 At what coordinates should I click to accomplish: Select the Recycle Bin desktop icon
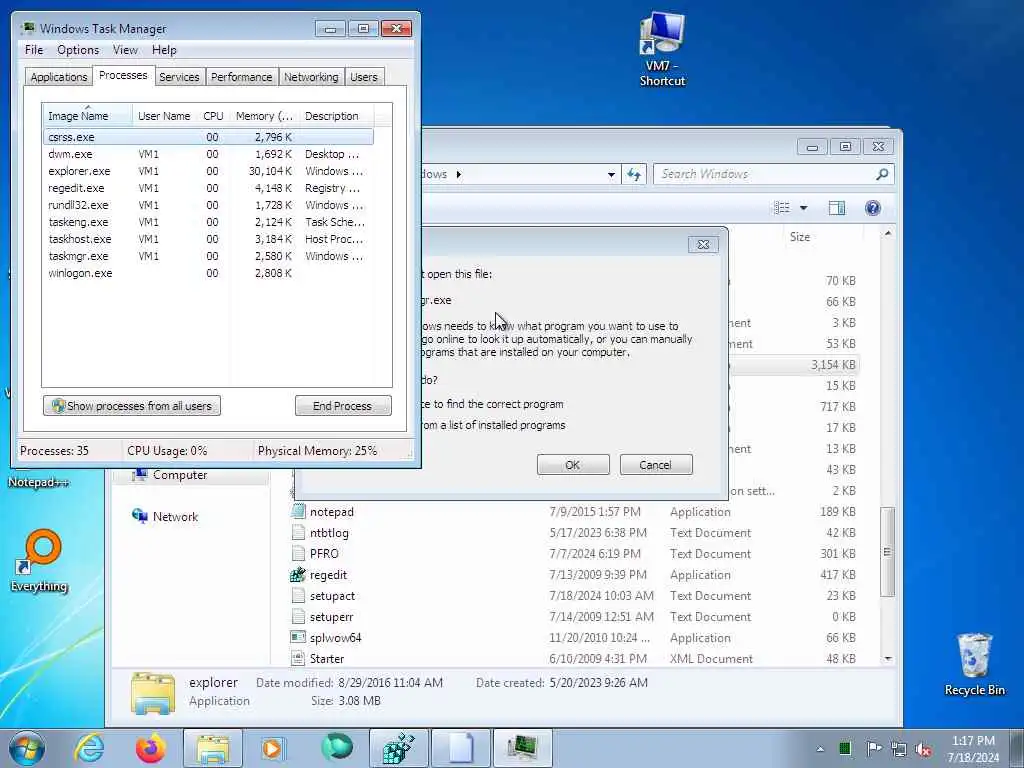pos(974,664)
